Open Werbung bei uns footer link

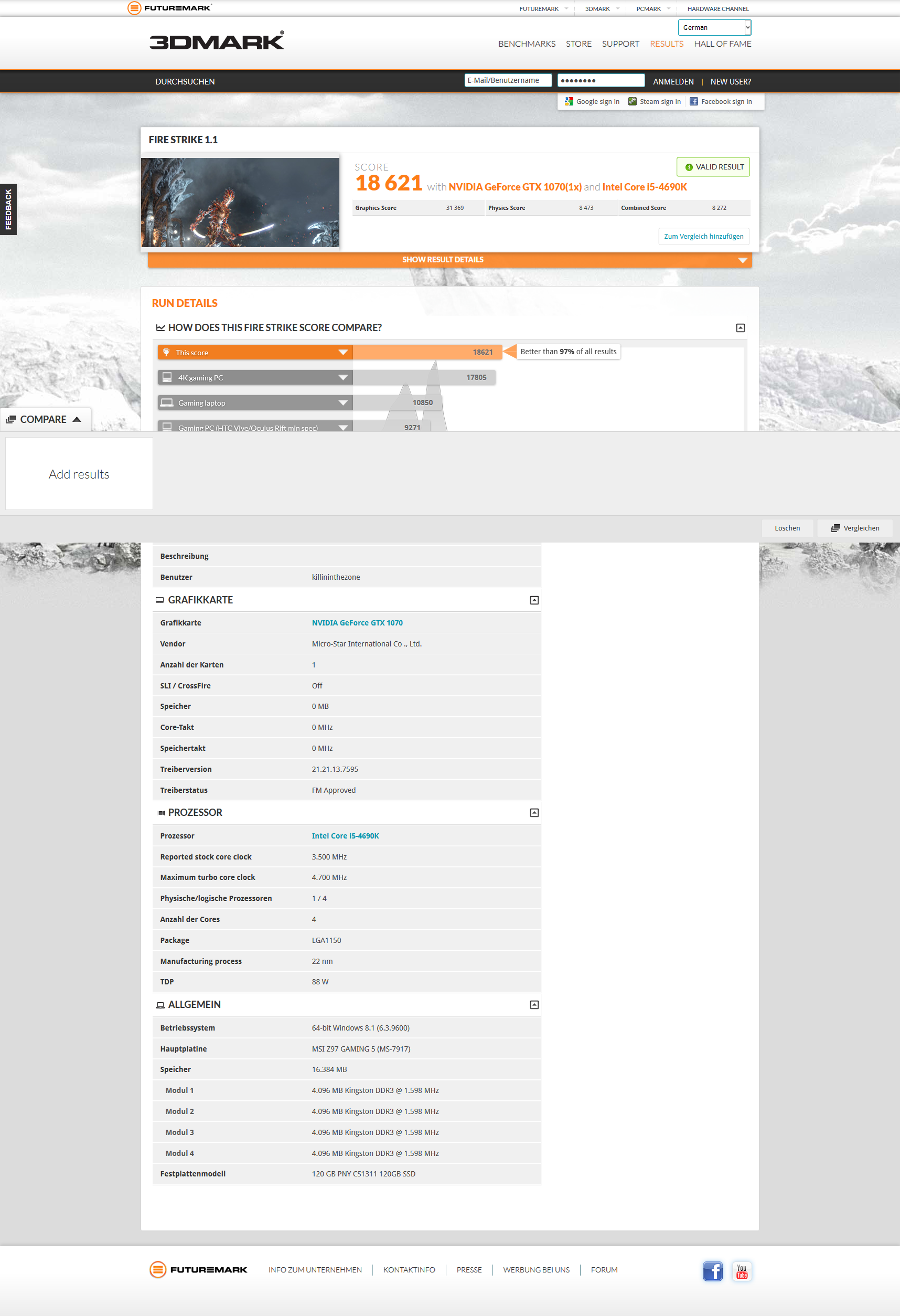pos(536,1270)
